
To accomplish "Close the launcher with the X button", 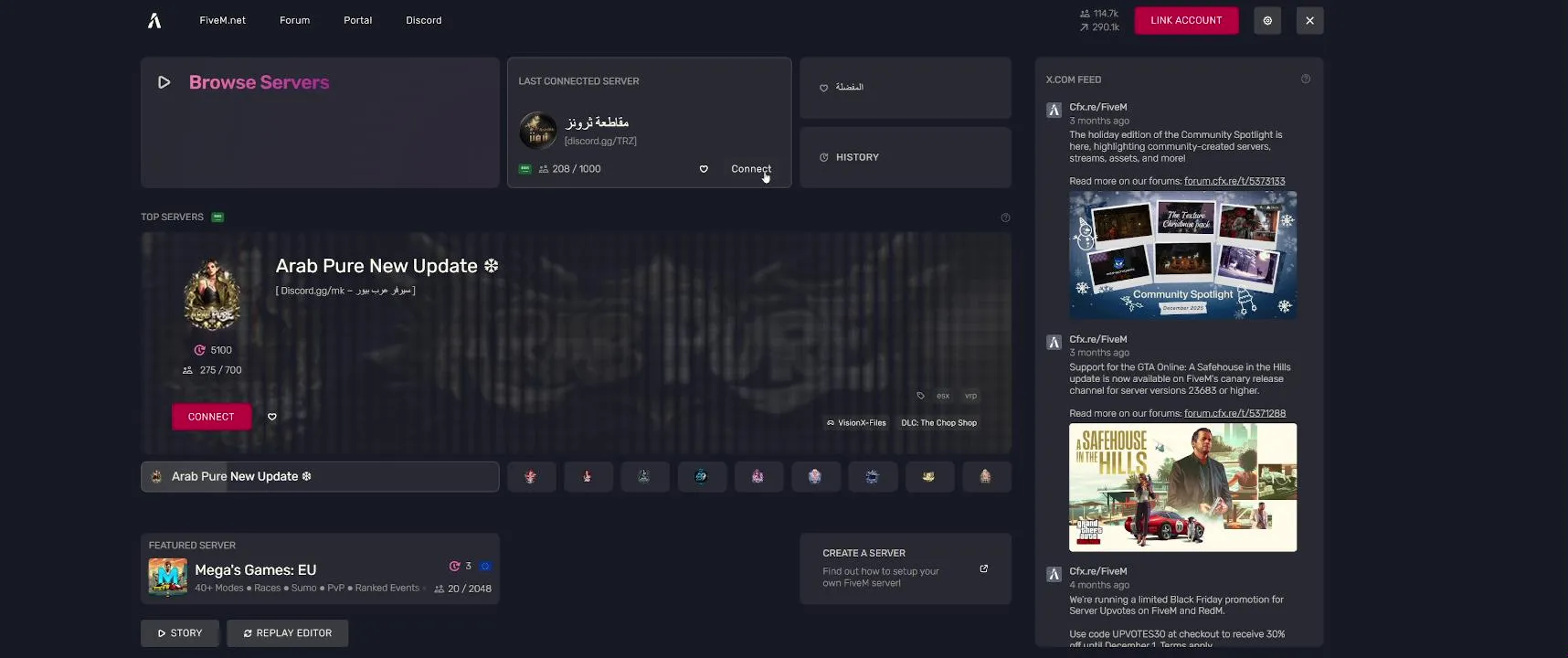I will (x=1309, y=20).
